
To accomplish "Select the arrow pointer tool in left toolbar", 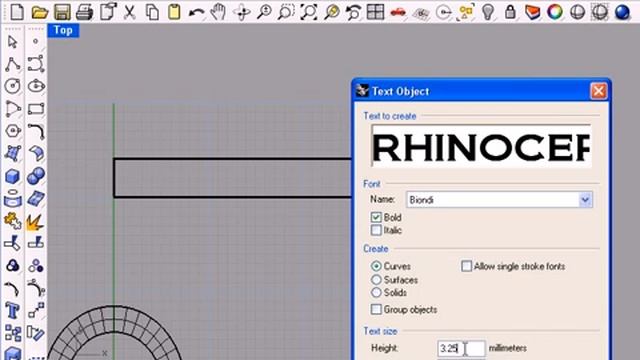I will (x=13, y=42).
